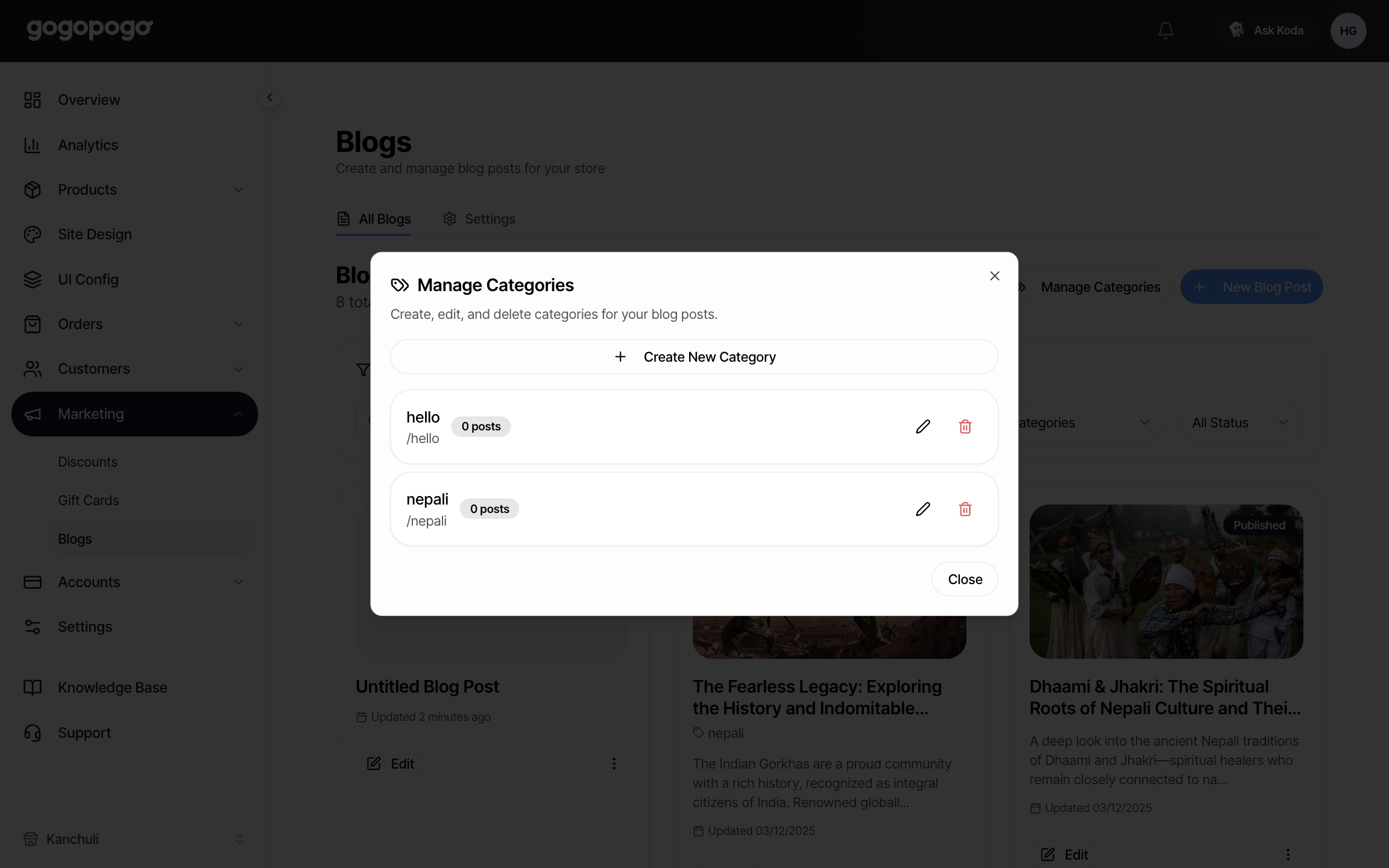1389x868 pixels.
Task: Open Site Design in the sidebar
Action: pyautogui.click(x=134, y=234)
